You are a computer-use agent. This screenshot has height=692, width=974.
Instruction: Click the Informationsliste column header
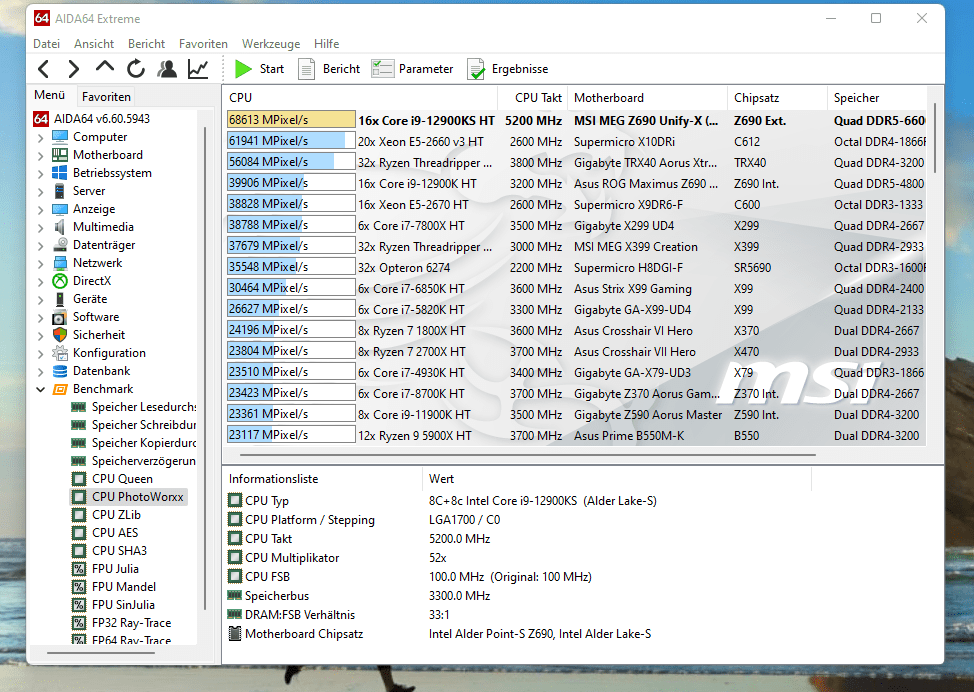pyautogui.click(x=322, y=479)
